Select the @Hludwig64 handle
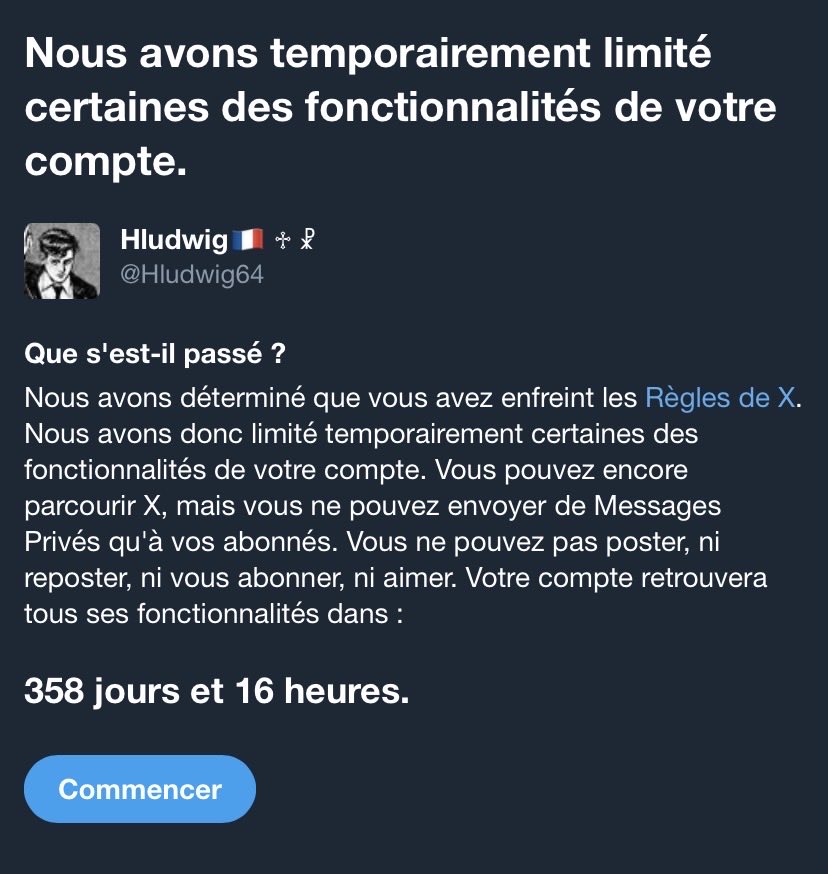Image resolution: width=828 pixels, height=874 pixels. coord(192,274)
